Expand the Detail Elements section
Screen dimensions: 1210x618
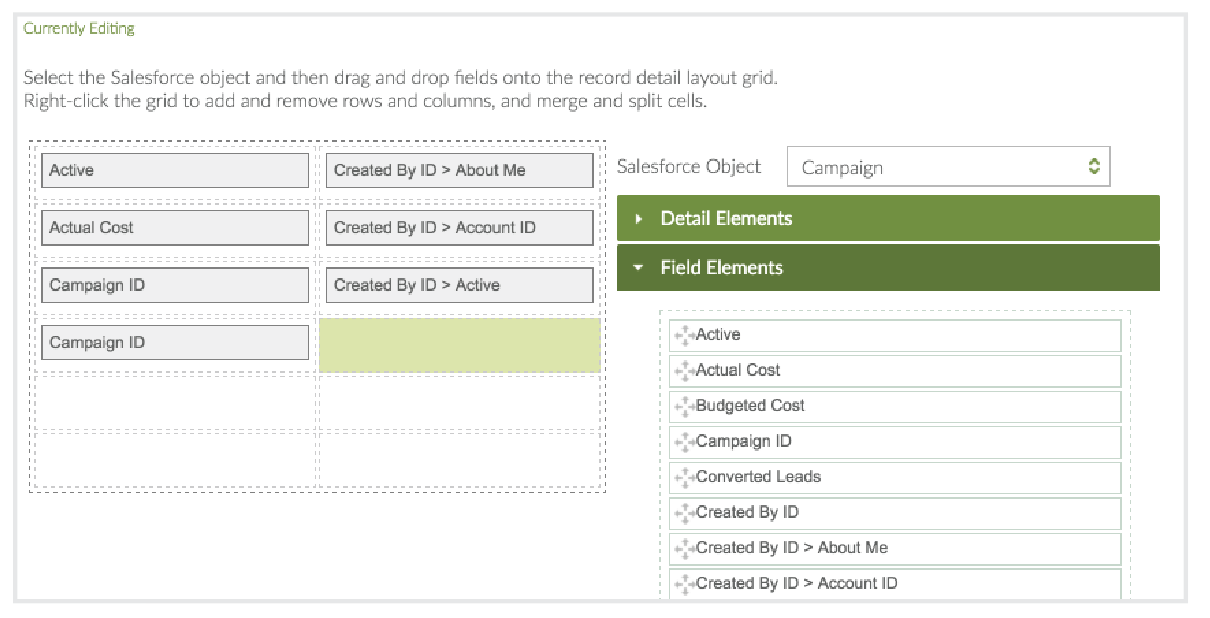click(x=887, y=219)
